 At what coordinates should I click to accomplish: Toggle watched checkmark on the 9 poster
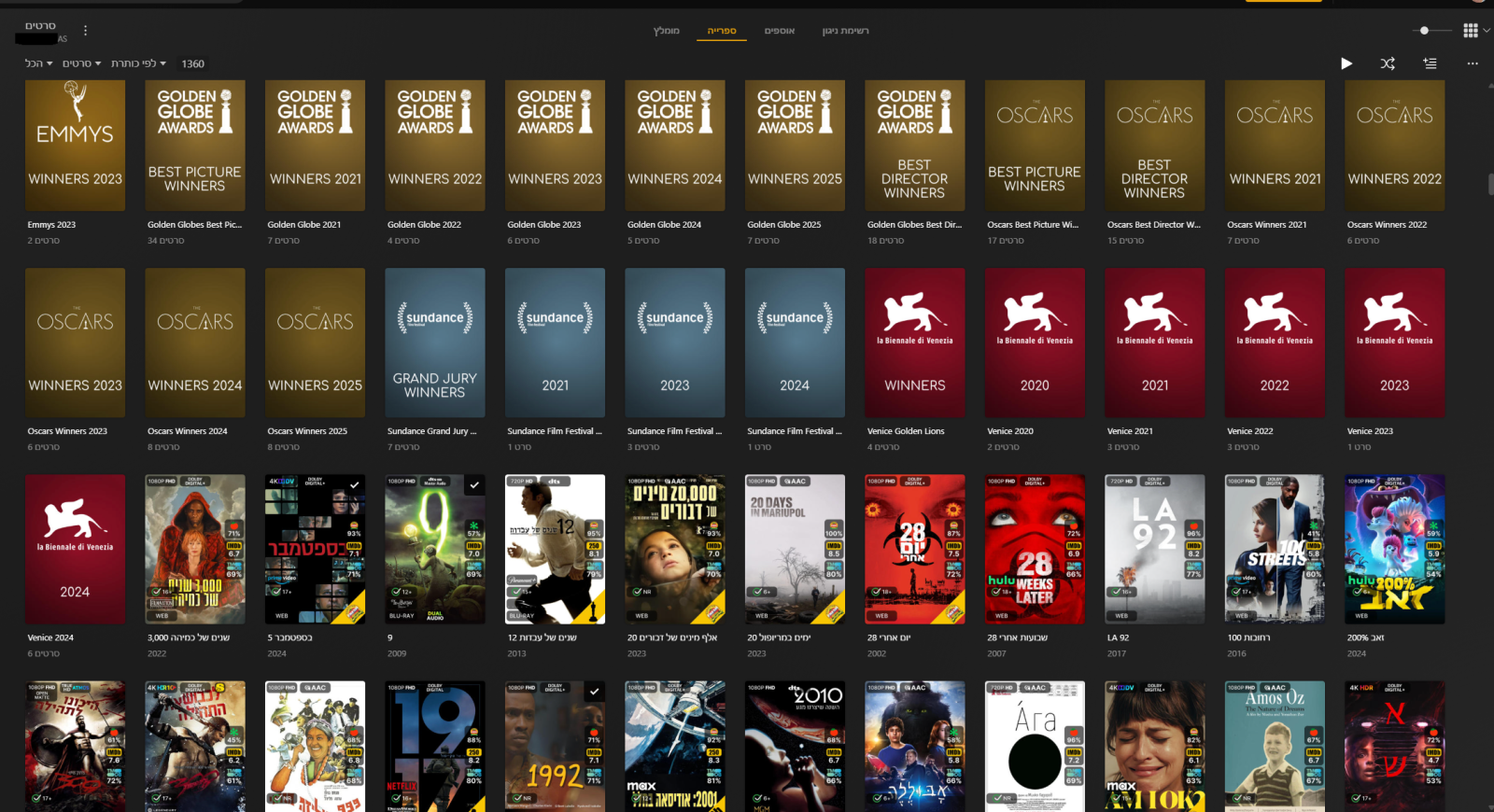coord(474,485)
